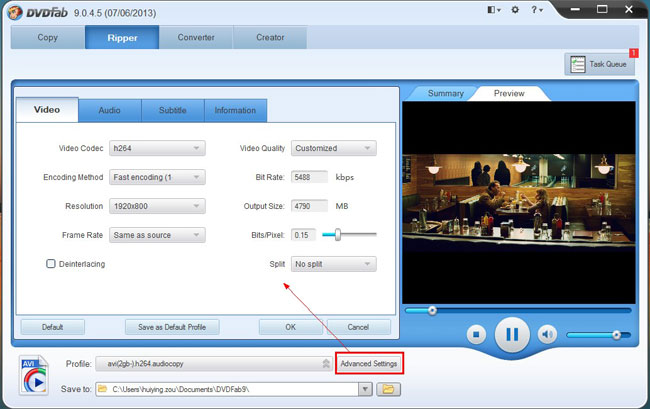This screenshot has width=650, height=409.
Task: Open the Information tab
Action: click(x=235, y=110)
